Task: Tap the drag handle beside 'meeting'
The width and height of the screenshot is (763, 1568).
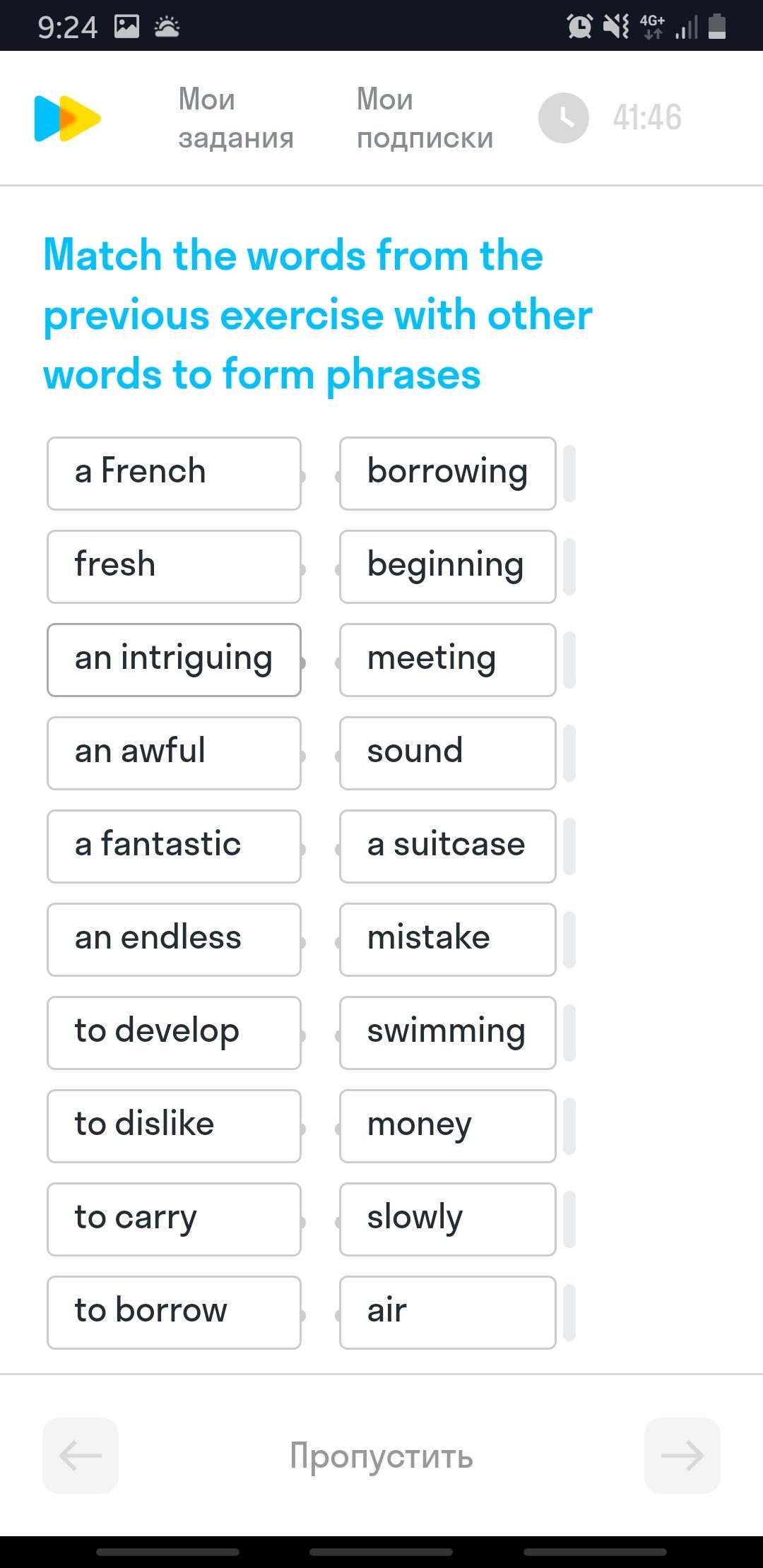Action: point(569,660)
